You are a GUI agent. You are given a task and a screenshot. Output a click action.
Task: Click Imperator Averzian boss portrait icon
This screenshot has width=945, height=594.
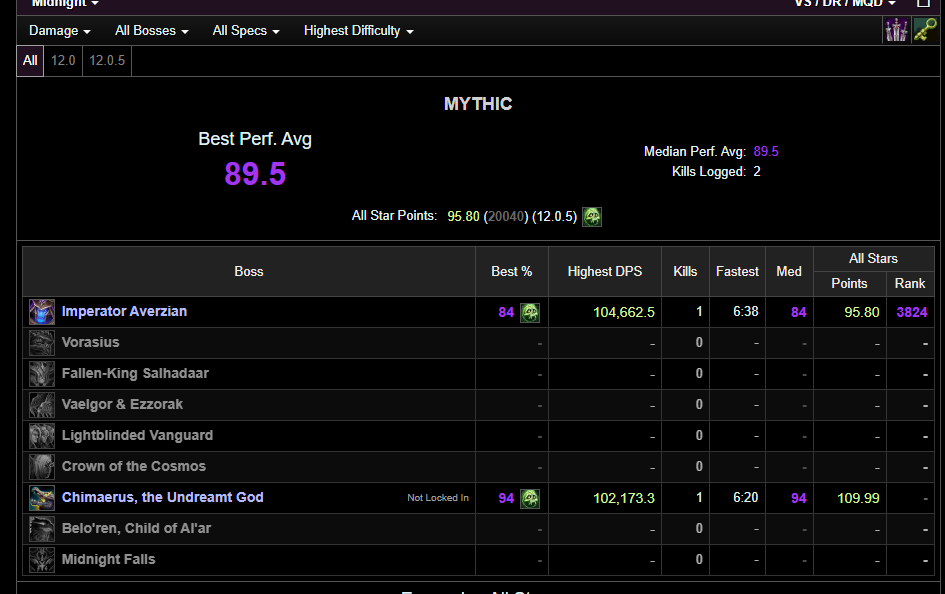point(42,312)
